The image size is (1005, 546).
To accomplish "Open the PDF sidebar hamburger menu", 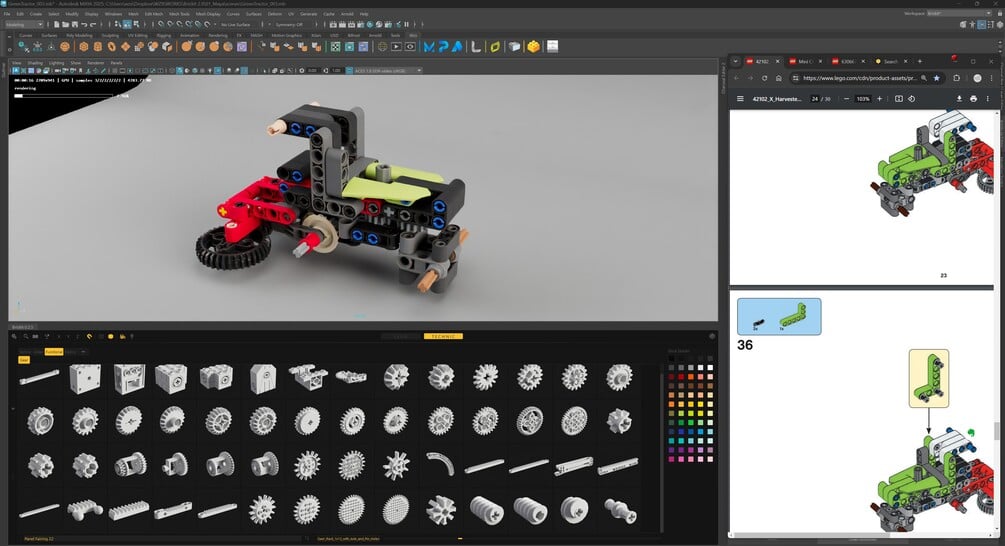I will point(740,99).
